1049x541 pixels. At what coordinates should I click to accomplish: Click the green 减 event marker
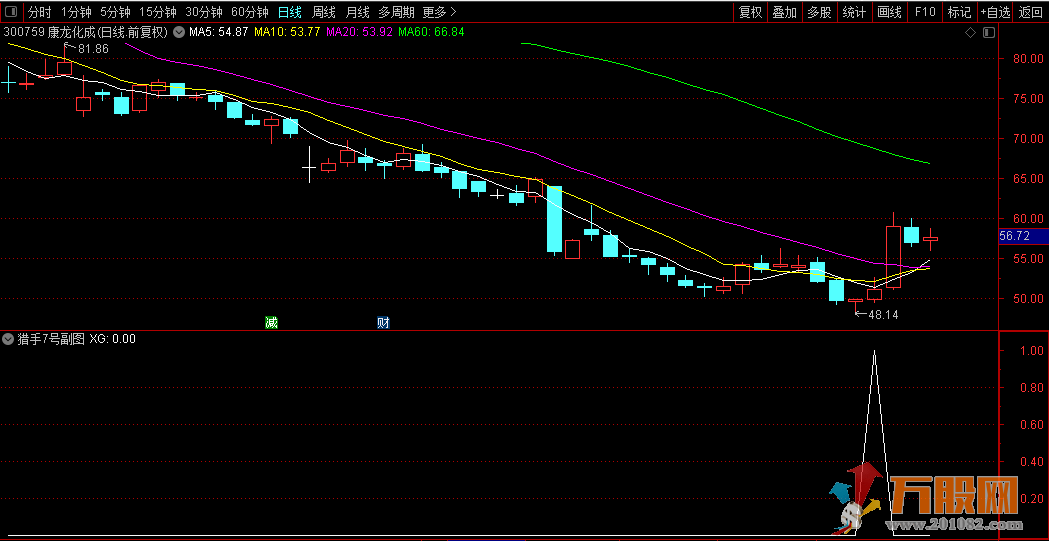tap(271, 323)
